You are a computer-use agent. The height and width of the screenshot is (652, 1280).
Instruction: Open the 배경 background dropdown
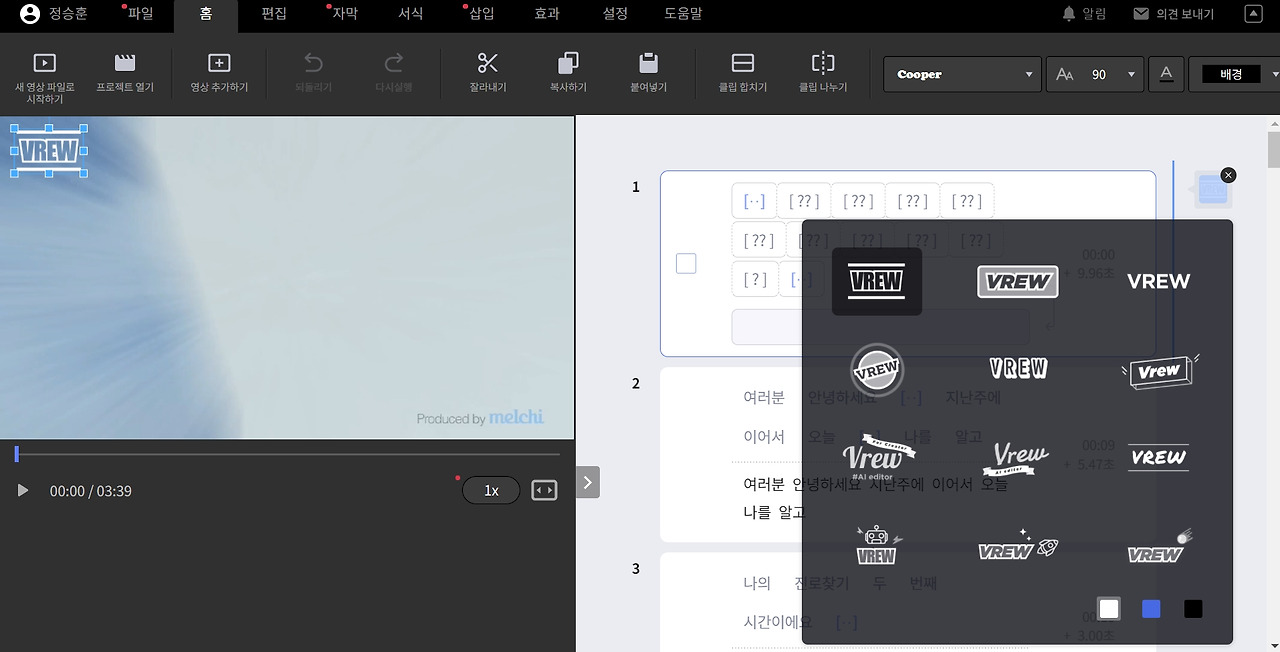tap(1235, 74)
